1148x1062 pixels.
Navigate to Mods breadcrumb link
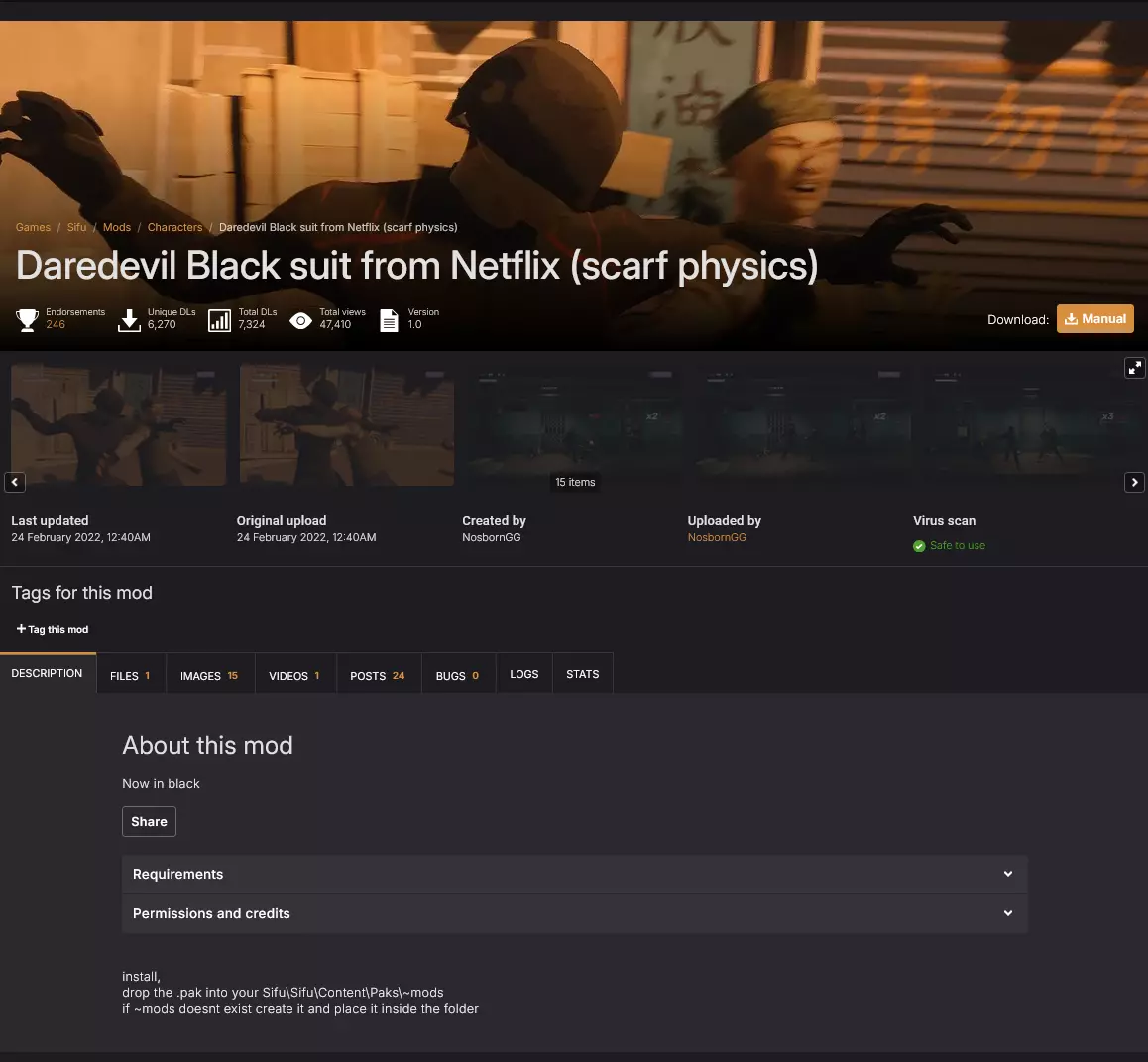[117, 227]
